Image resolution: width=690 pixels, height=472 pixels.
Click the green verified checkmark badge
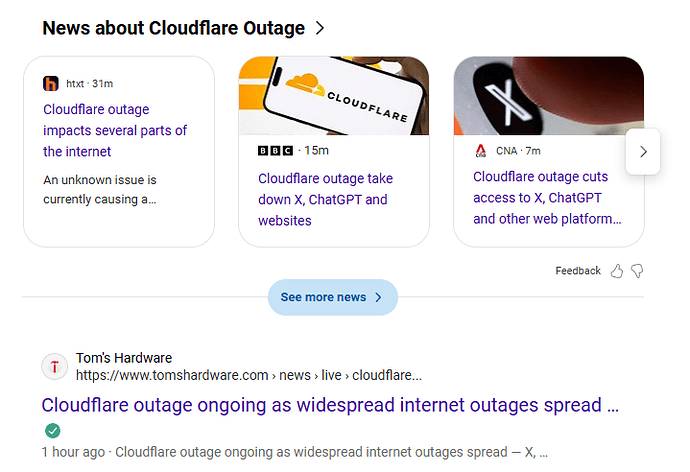[52, 431]
